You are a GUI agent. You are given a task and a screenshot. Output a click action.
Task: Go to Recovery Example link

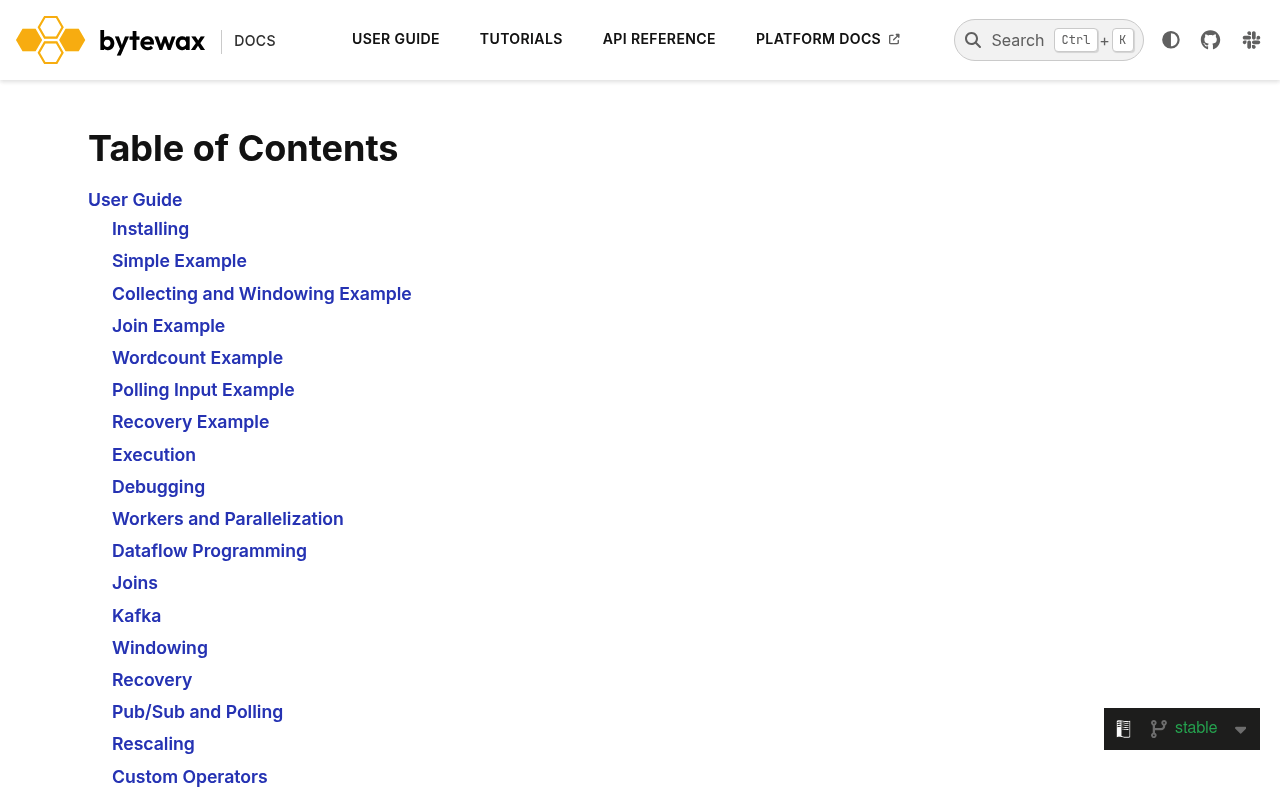190,422
